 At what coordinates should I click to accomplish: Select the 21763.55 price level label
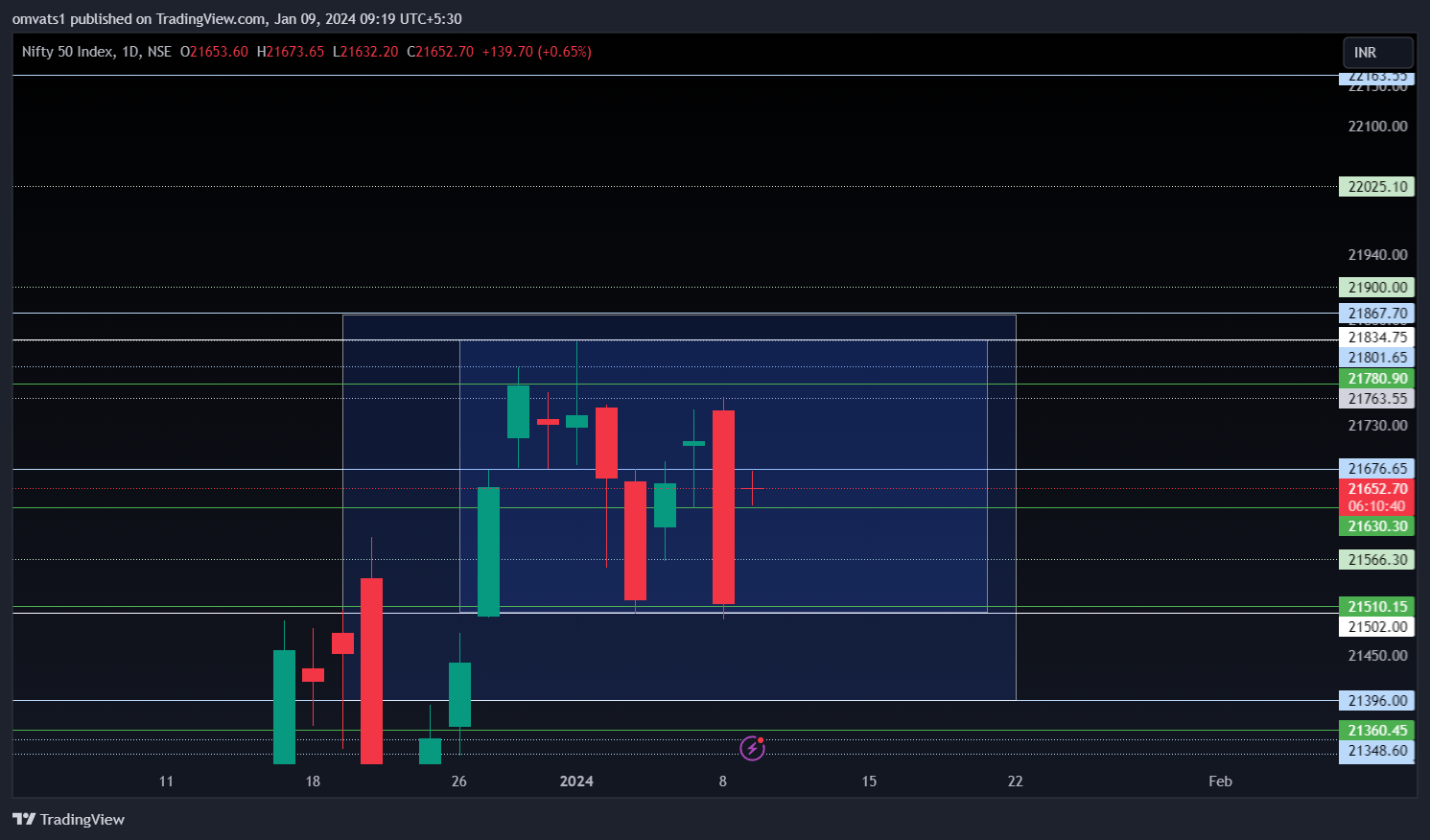click(1376, 399)
